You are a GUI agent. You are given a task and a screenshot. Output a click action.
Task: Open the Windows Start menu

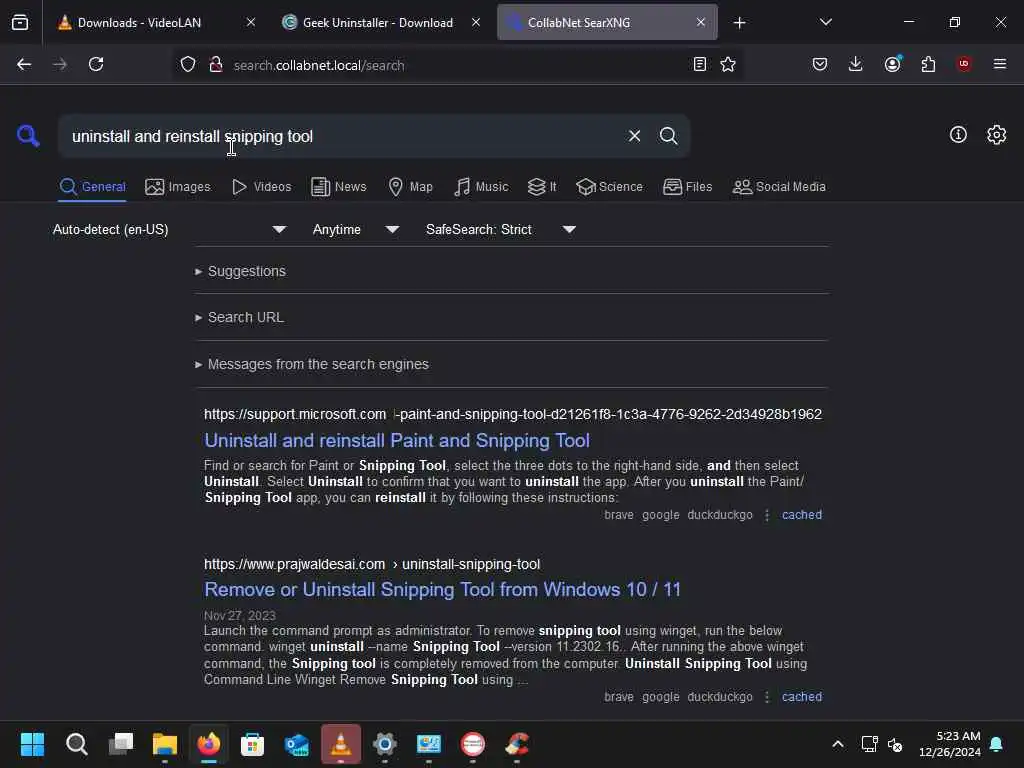(32, 744)
